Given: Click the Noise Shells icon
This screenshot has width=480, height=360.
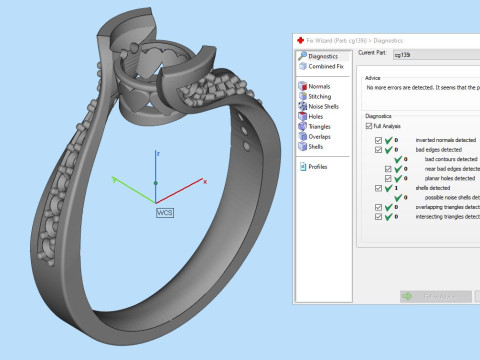Looking at the screenshot, I should point(303,106).
